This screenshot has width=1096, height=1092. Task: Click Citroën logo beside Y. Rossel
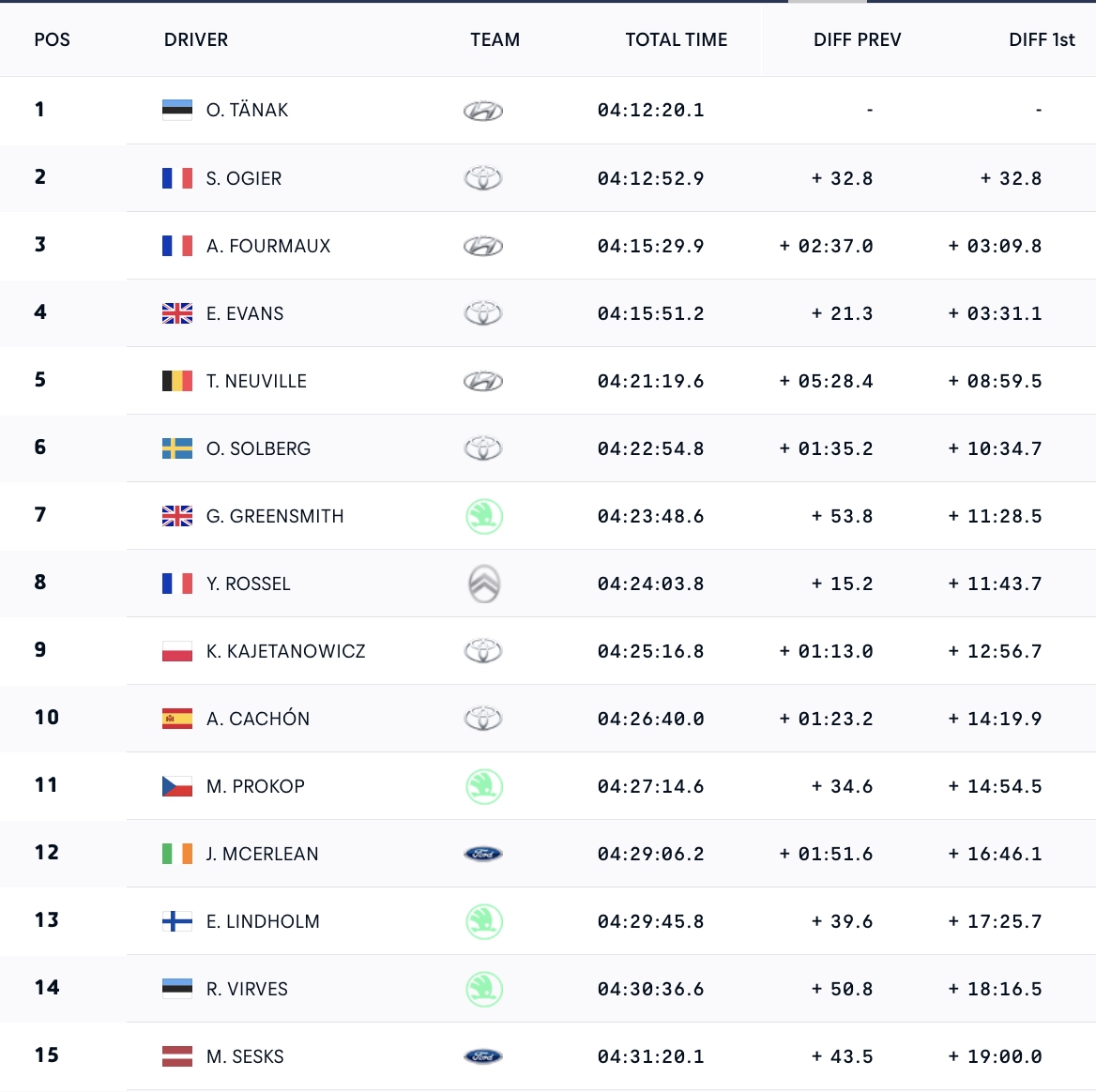coord(484,584)
